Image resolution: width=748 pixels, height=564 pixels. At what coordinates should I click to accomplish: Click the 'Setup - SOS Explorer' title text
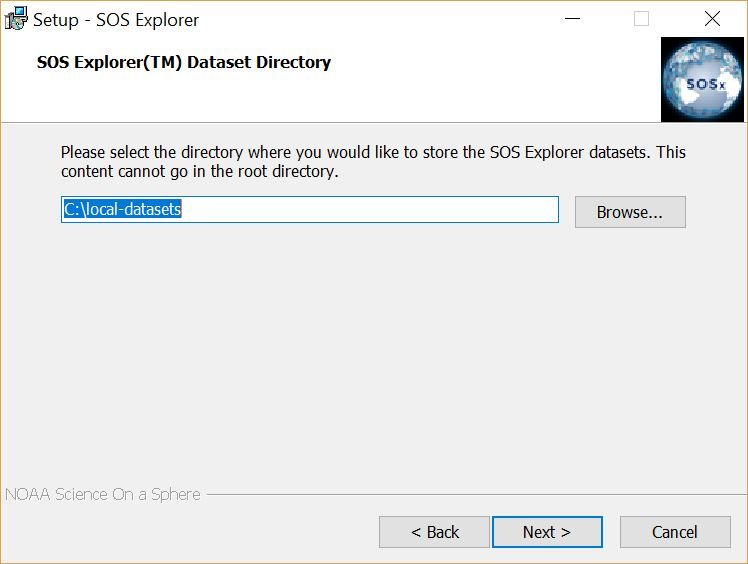[115, 20]
